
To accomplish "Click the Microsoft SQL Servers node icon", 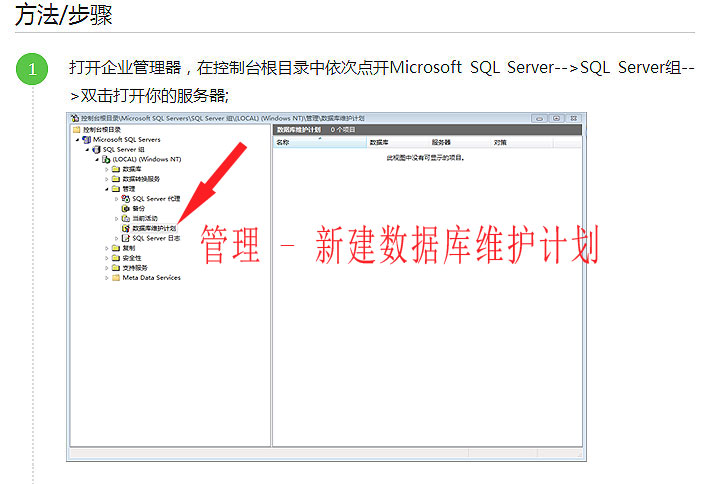I will [87, 140].
